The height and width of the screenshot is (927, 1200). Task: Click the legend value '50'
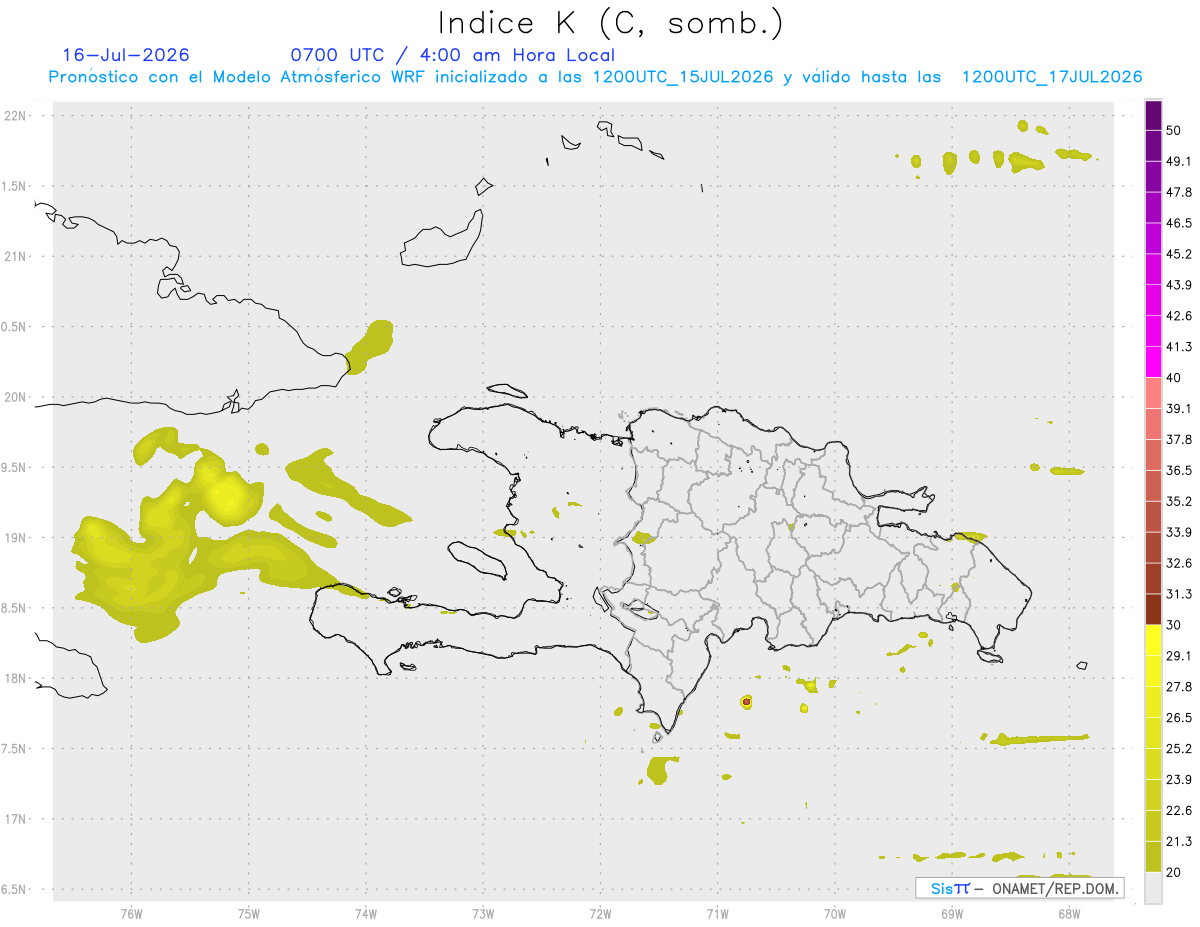[x=1175, y=131]
